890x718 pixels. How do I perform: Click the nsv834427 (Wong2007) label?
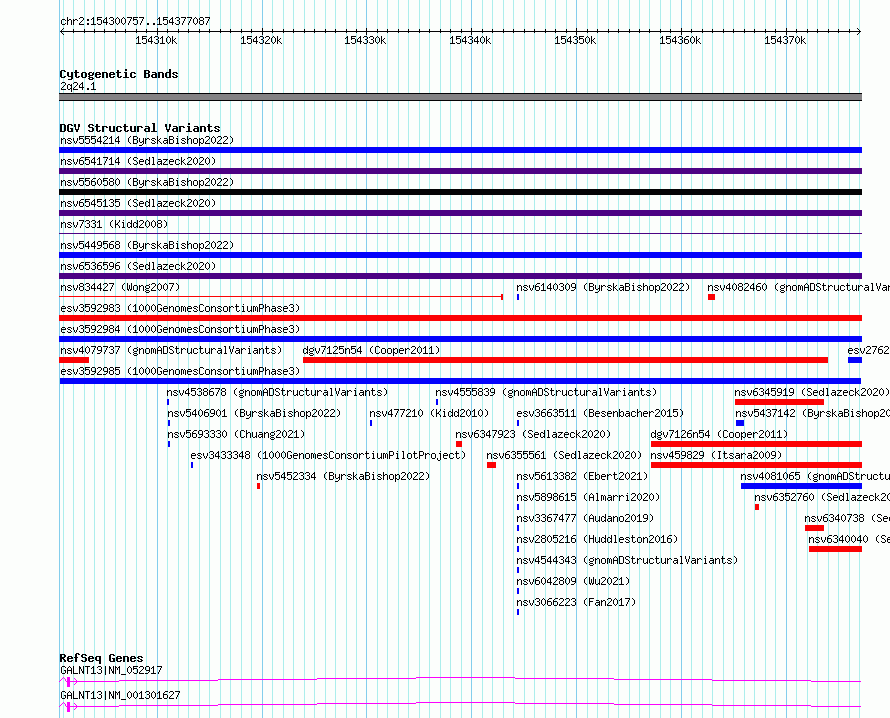(120, 287)
